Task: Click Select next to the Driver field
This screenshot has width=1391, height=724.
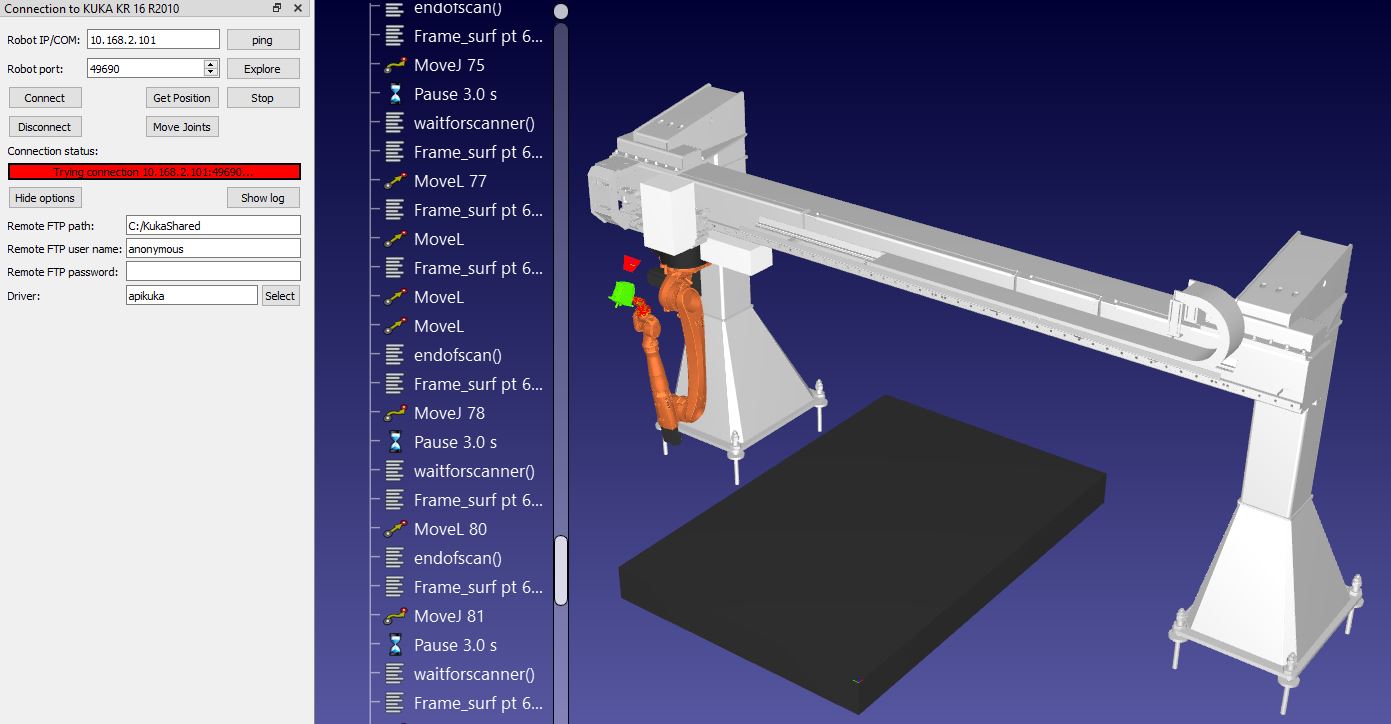Action: [280, 296]
